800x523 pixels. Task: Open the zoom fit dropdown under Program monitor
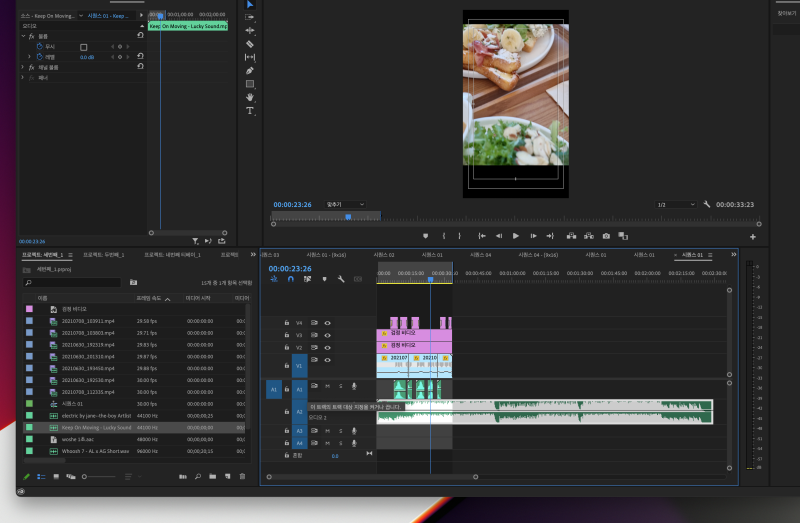345,204
